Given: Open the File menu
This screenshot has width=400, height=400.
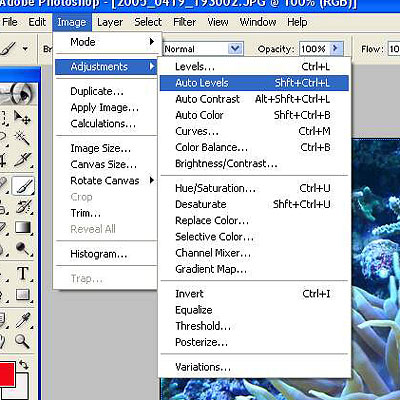Looking at the screenshot, I should point(10,22).
